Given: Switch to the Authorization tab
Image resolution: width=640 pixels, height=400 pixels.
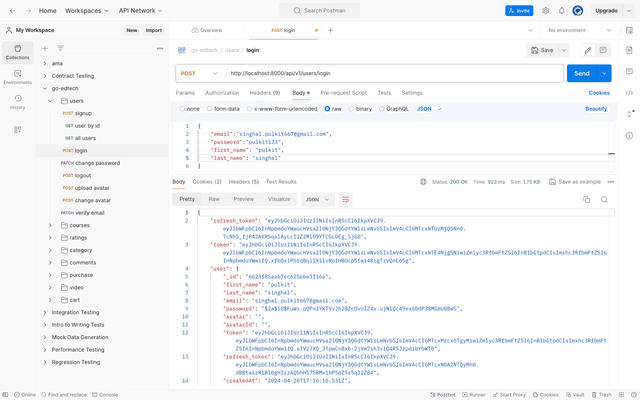Looking at the screenshot, I should pyautogui.click(x=222, y=93).
